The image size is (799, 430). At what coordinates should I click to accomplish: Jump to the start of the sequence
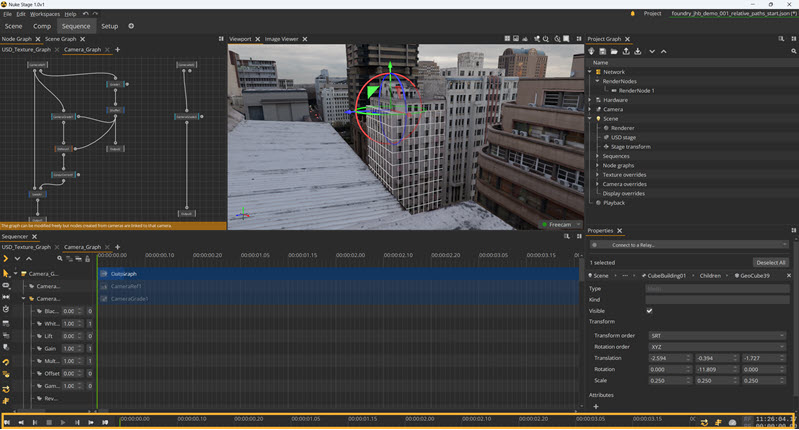coord(7,422)
